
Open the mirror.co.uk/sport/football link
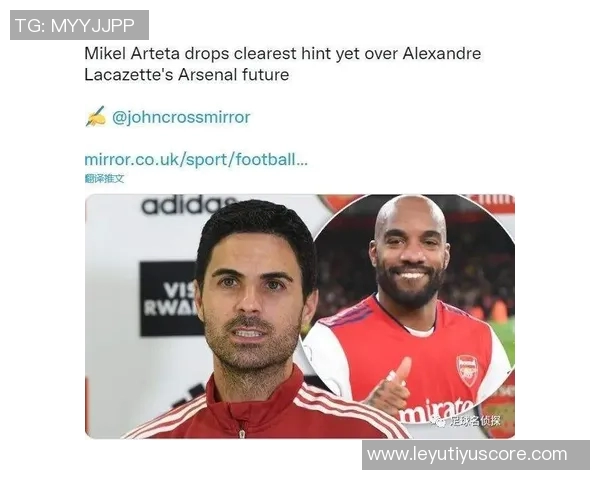pos(196,159)
